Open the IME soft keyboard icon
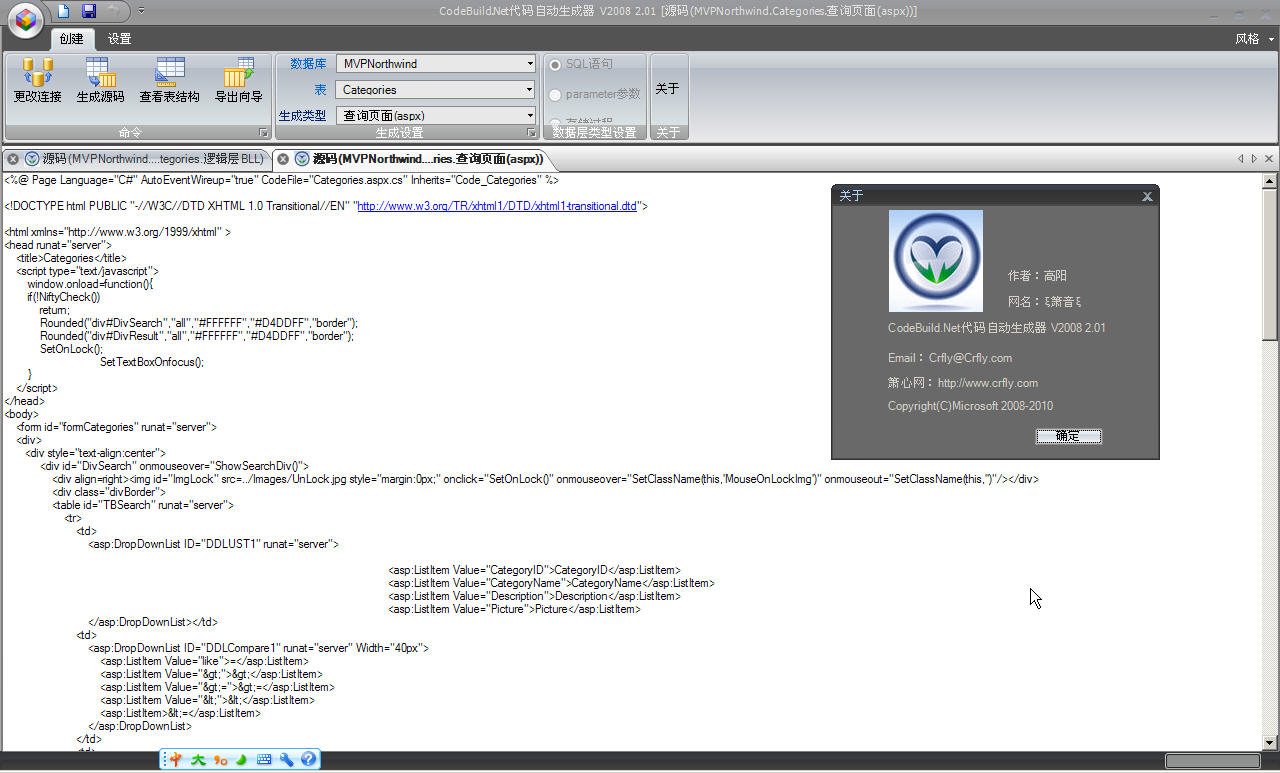This screenshot has height=773, width=1280. coord(264,760)
